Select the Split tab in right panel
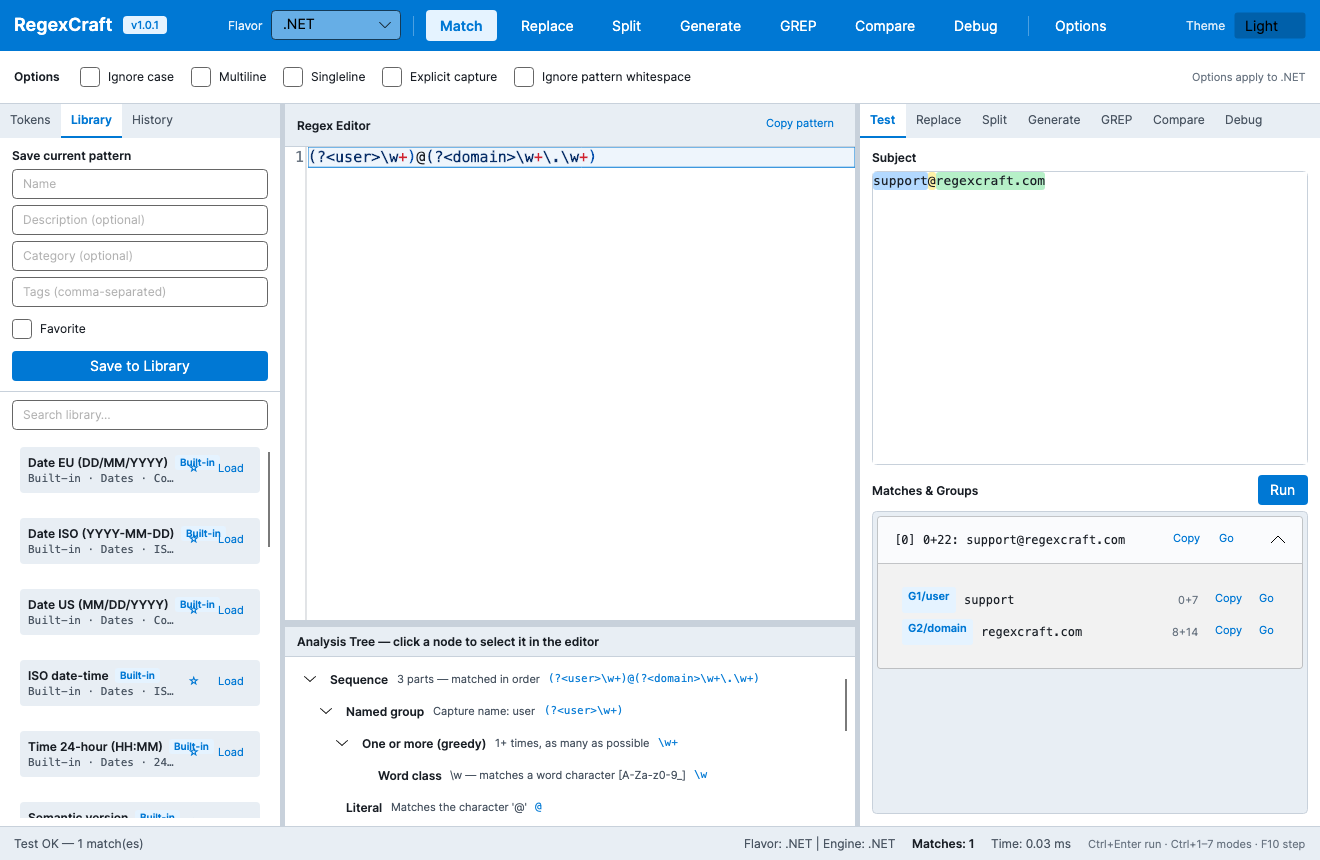 pyautogui.click(x=994, y=120)
